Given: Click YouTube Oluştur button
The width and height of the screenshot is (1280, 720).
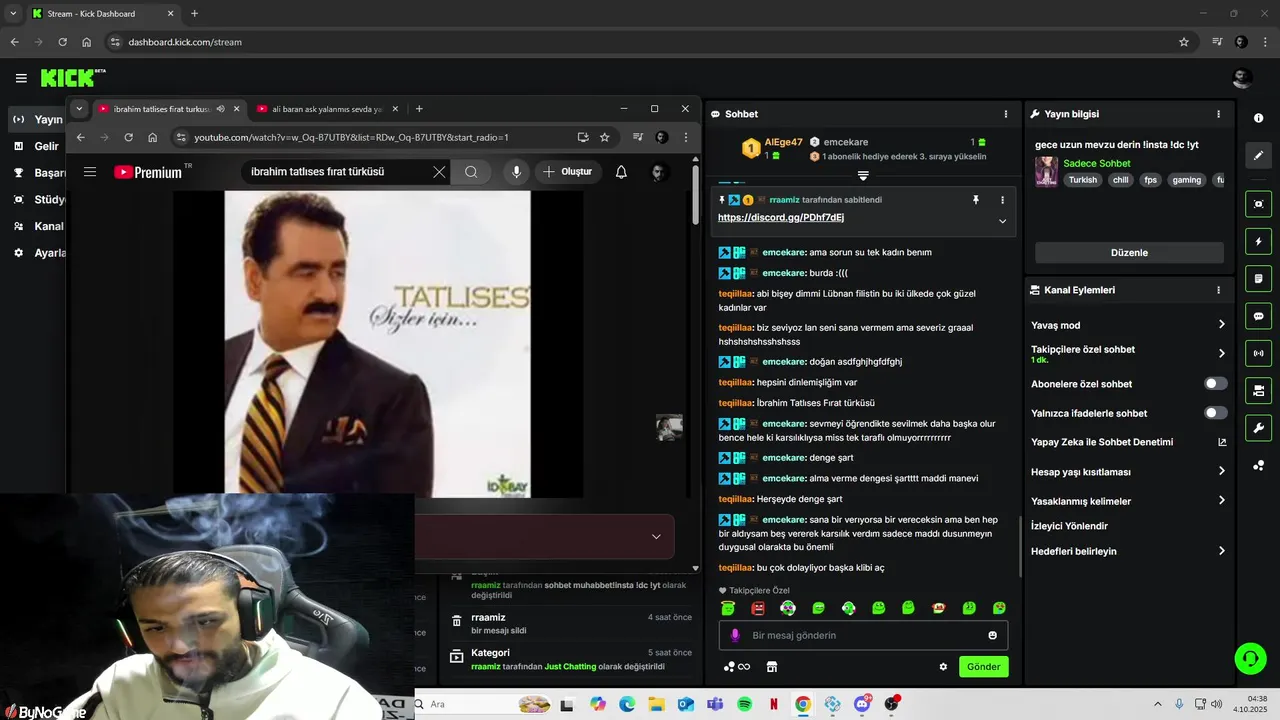Looking at the screenshot, I should (x=568, y=172).
